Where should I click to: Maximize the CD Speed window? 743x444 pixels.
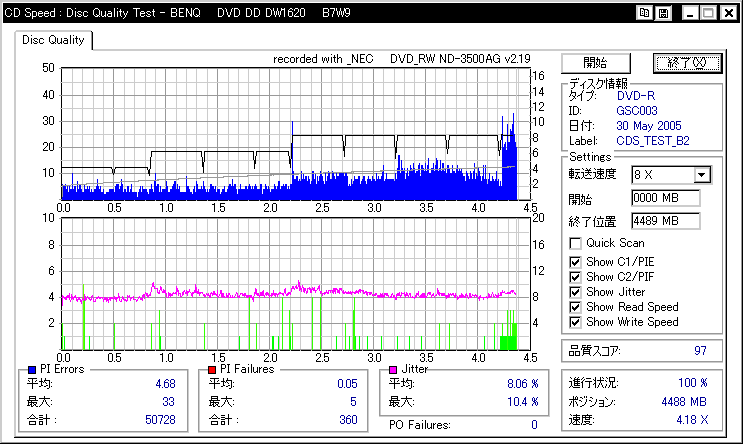pos(709,13)
